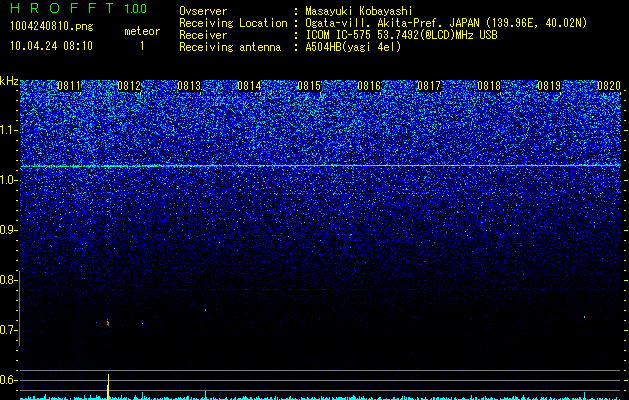Click the 0.7 frequency axis label
This screenshot has height=400, width=629.
pos(8,330)
